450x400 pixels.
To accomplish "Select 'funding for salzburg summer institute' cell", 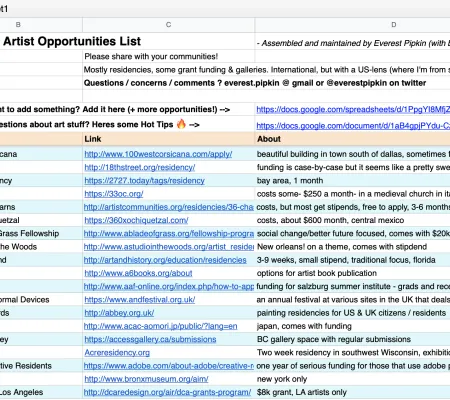I will (x=352, y=286).
